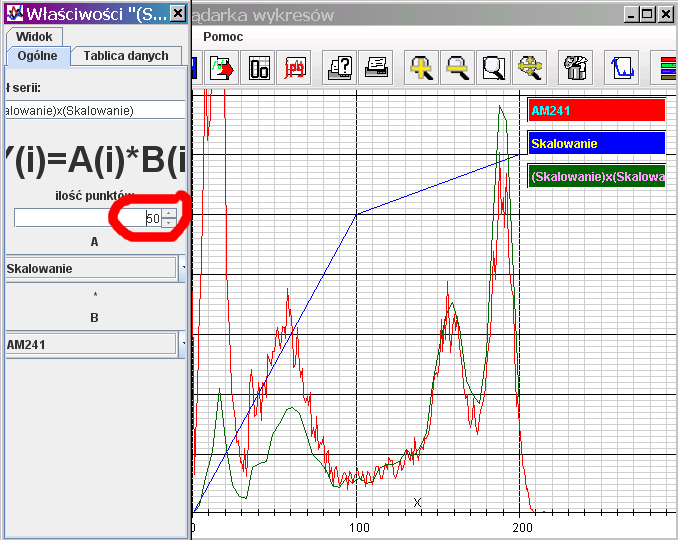Click the zoom pan arrows icon
Viewport: 678px width, 540px height.
point(530,68)
